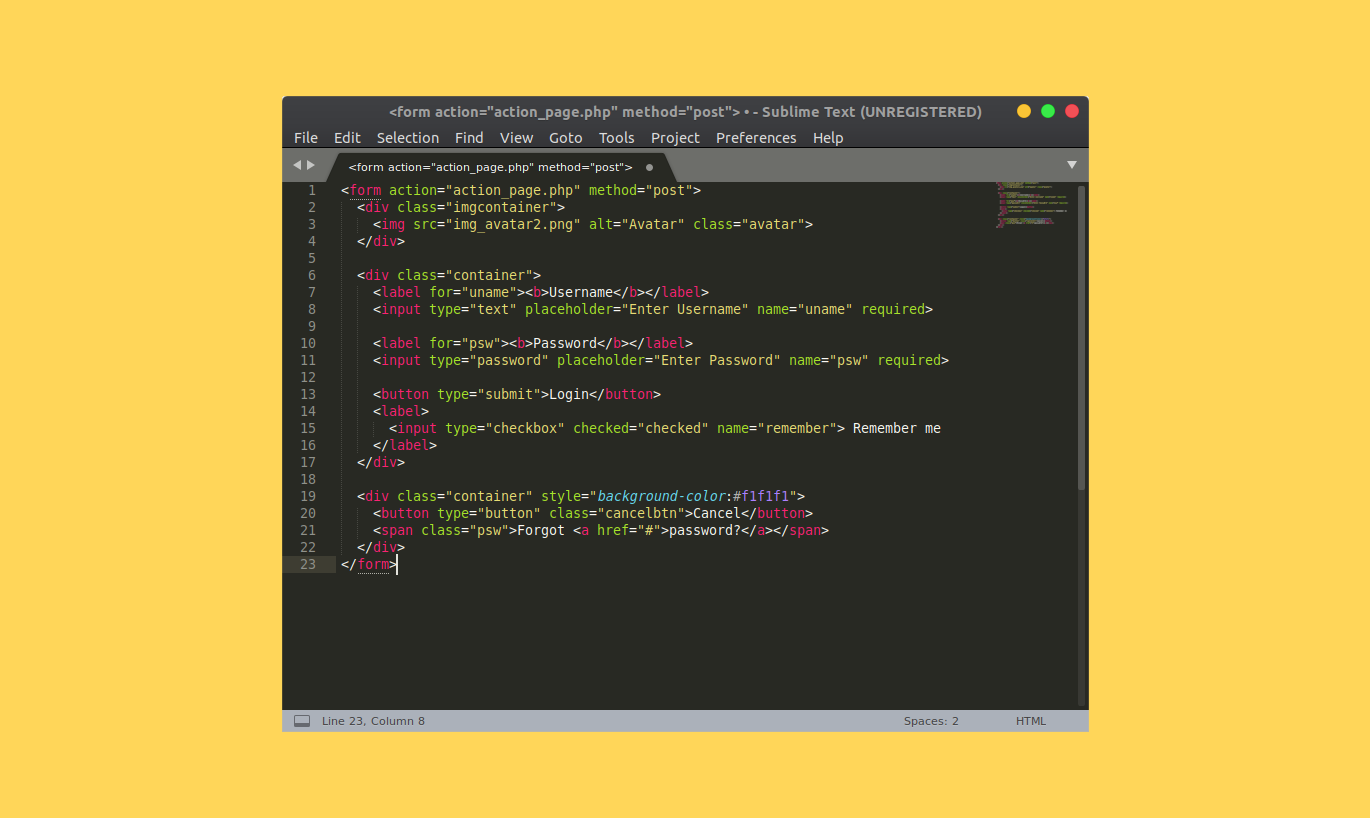Click the word Cancel on line 20
The width and height of the screenshot is (1370, 818).
[717, 513]
